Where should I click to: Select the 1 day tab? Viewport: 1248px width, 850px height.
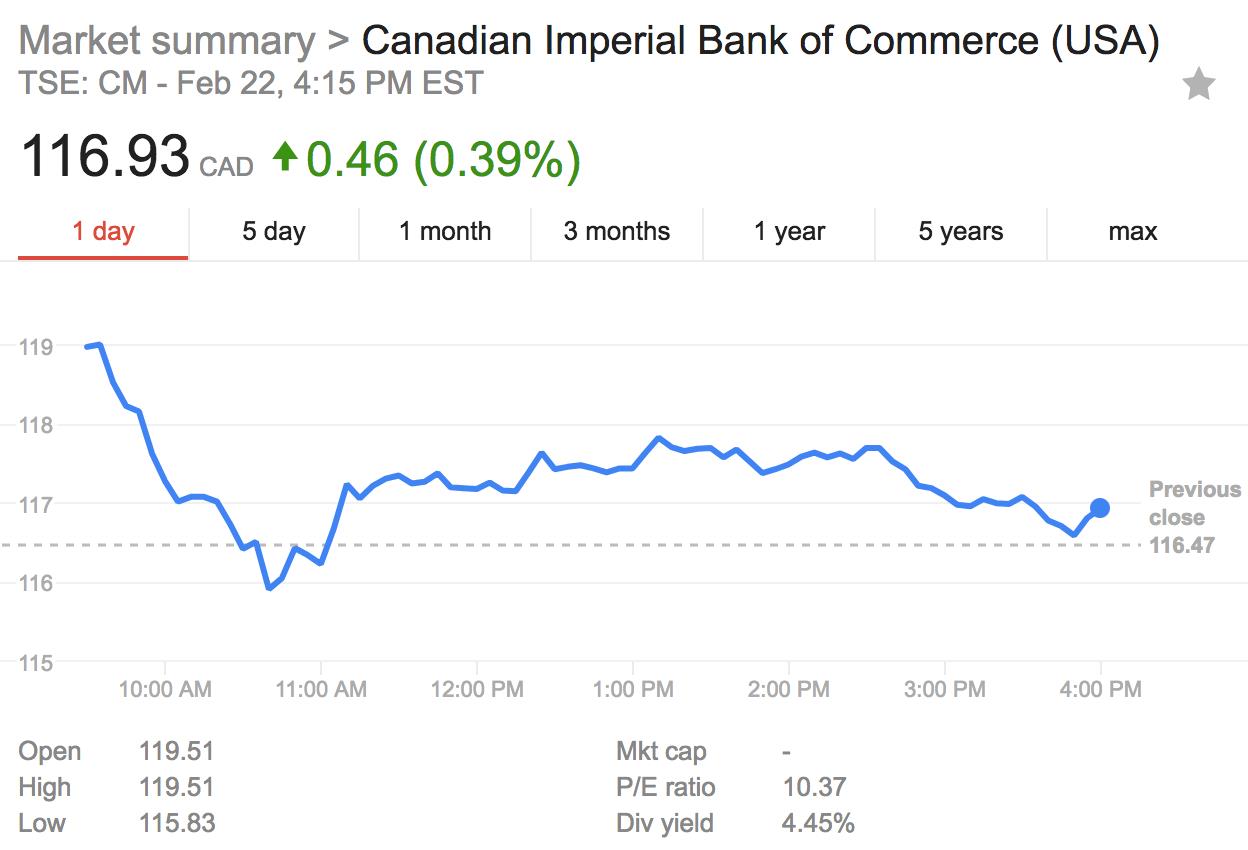coord(103,232)
